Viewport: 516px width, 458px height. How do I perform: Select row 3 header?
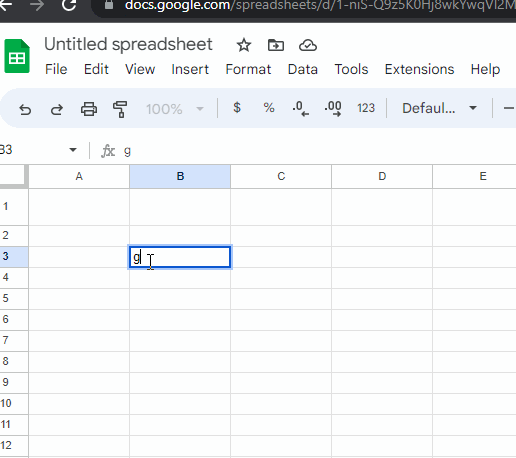point(14,257)
